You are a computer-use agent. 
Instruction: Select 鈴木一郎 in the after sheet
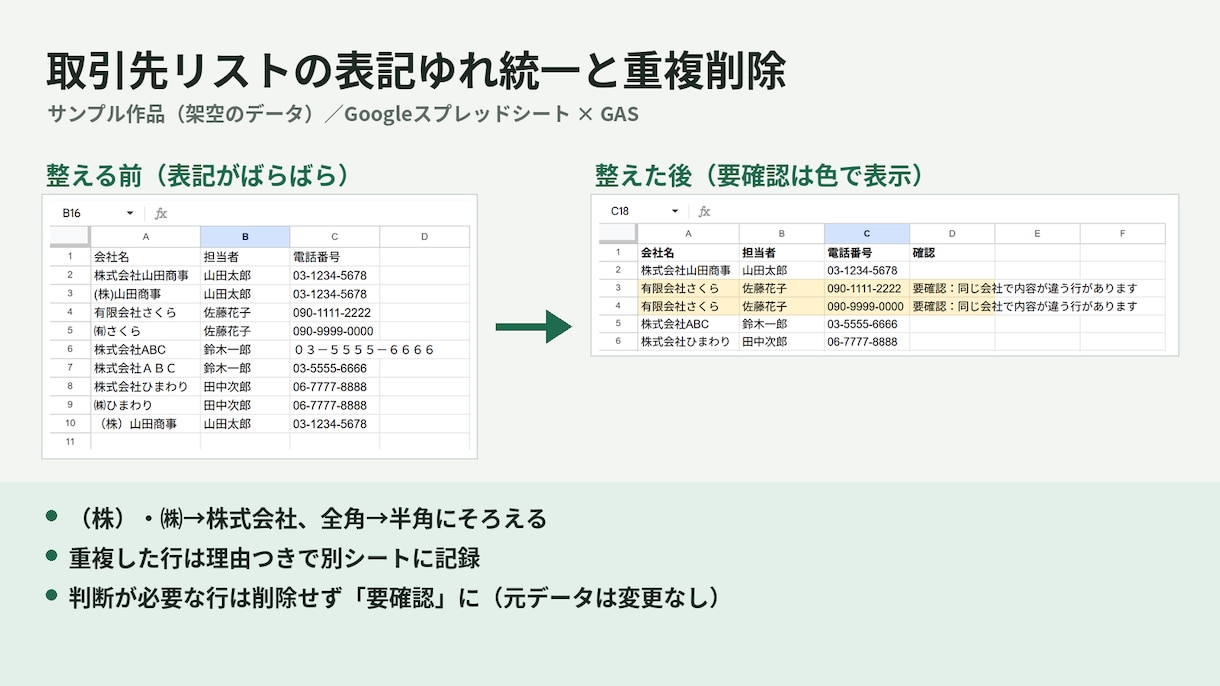(782, 324)
